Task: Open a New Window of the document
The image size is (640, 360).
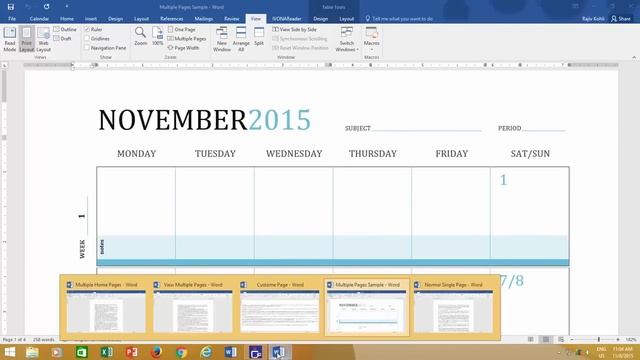Action: (x=222, y=39)
